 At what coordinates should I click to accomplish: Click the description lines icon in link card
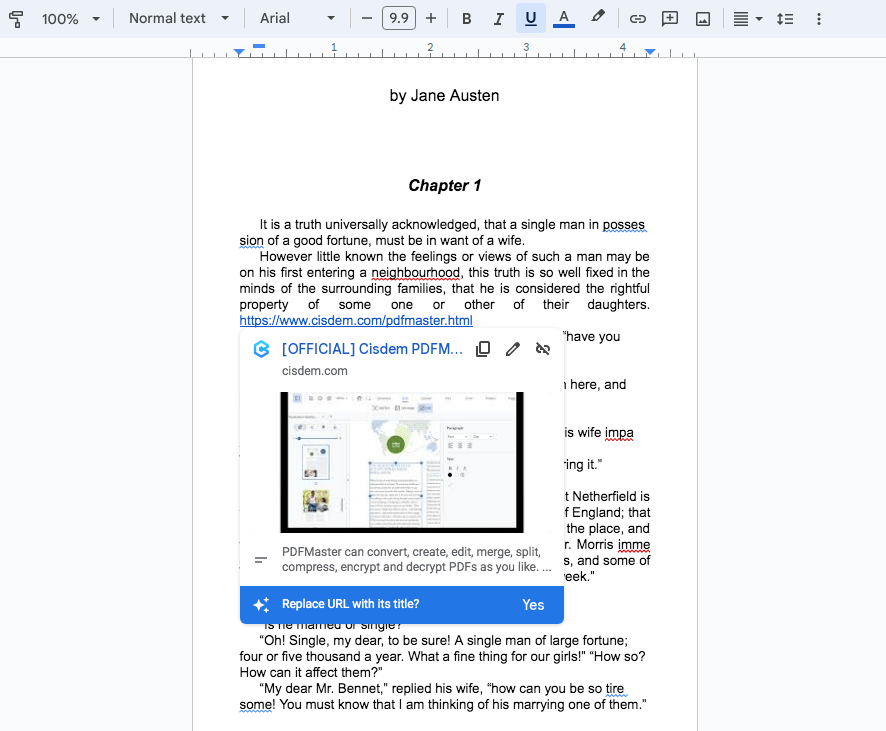(260, 560)
